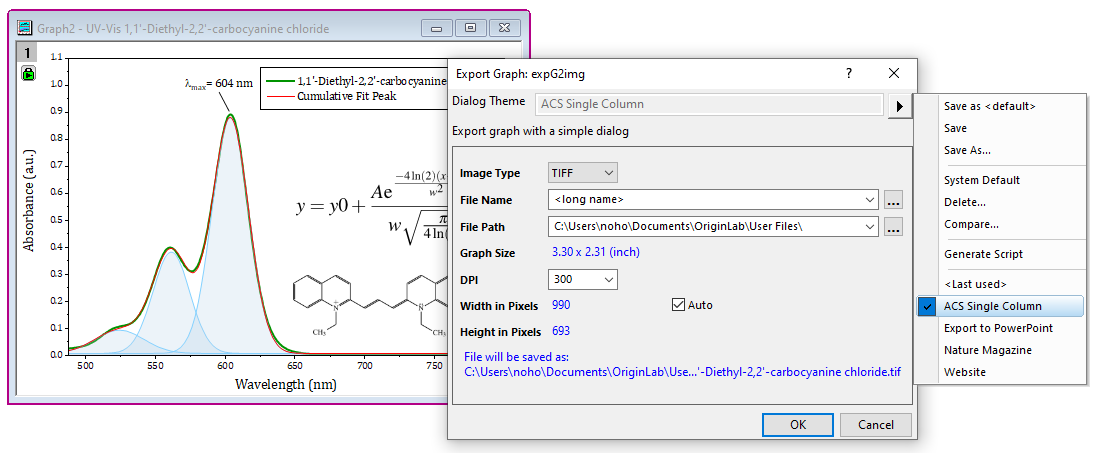Image resolution: width=1099 pixels, height=453 pixels.
Task: Open the File Name dropdown list
Action: click(870, 200)
